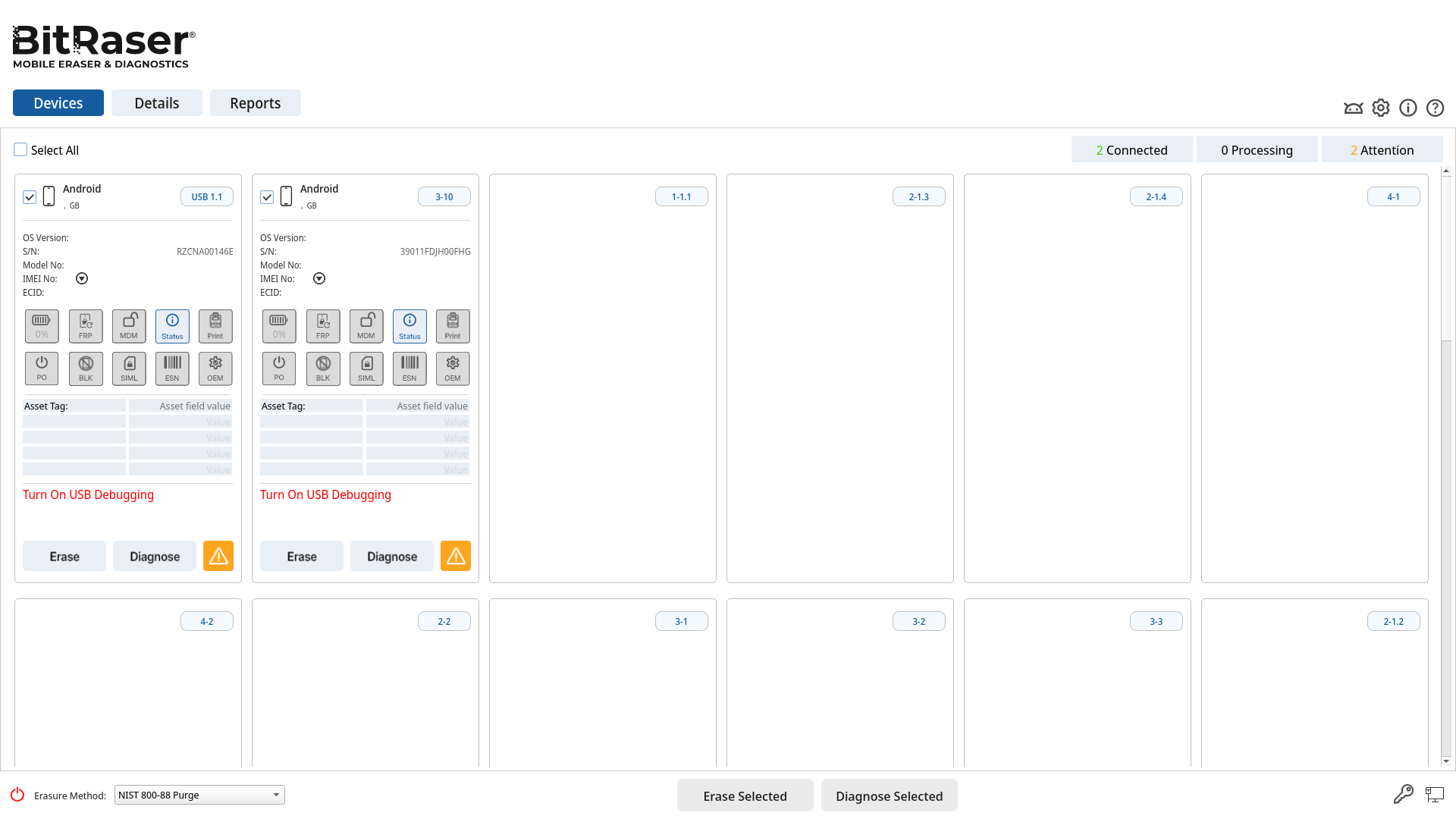This screenshot has width=1456, height=819.
Task: Uncheck the 3-10 device checkbox
Action: coord(267,197)
